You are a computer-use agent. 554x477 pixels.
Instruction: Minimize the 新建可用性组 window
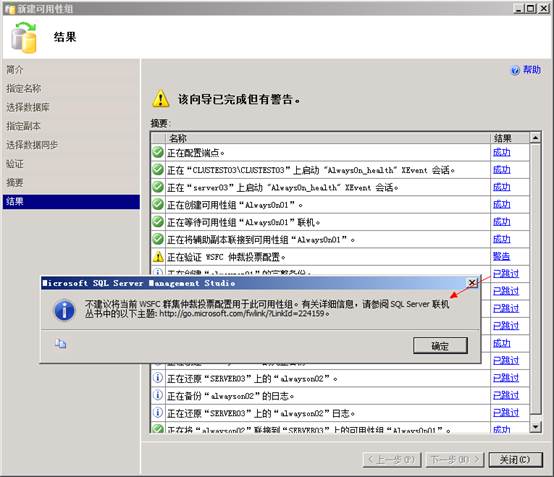coord(518,8)
